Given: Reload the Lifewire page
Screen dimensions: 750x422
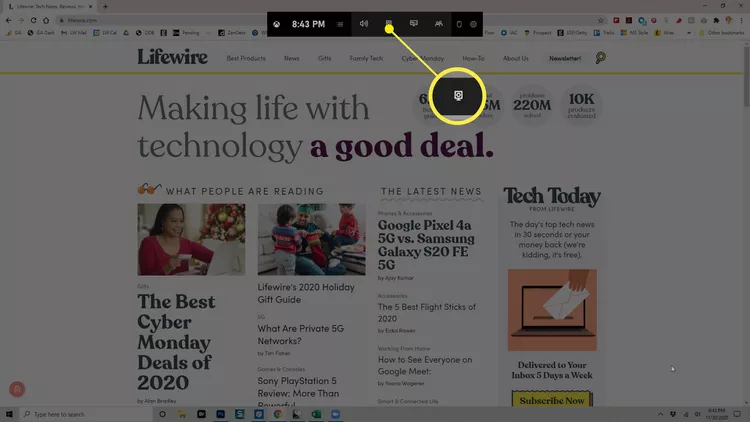Looking at the screenshot, I should pos(33,20).
